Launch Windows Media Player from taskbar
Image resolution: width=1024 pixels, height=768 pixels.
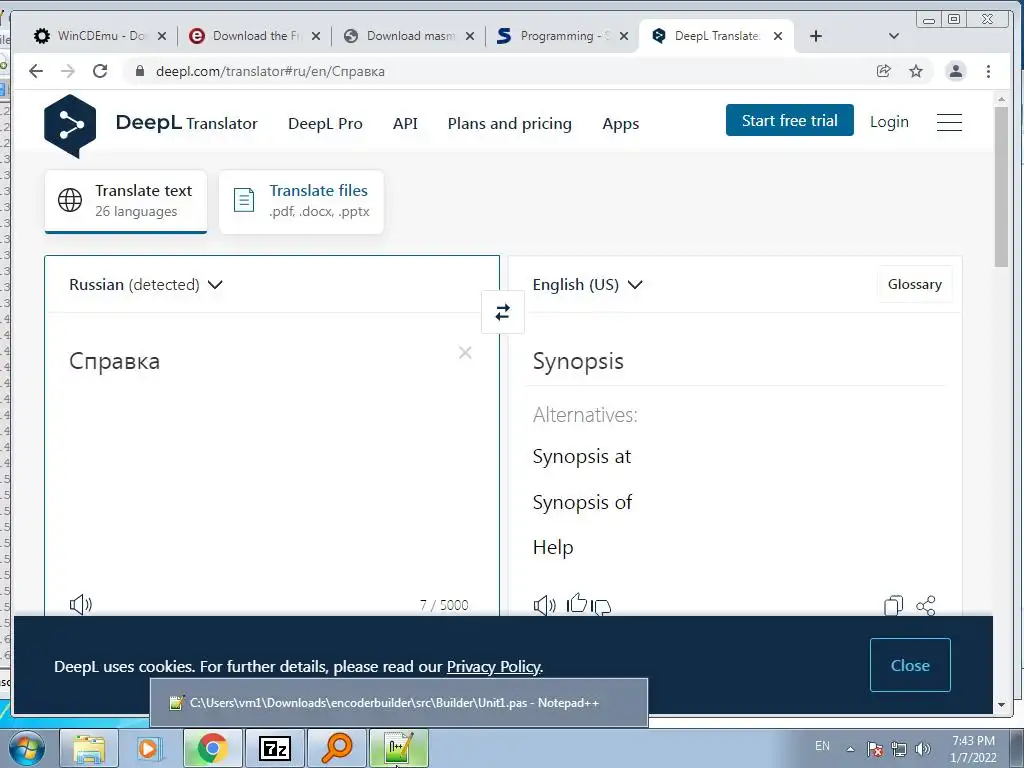[148, 748]
